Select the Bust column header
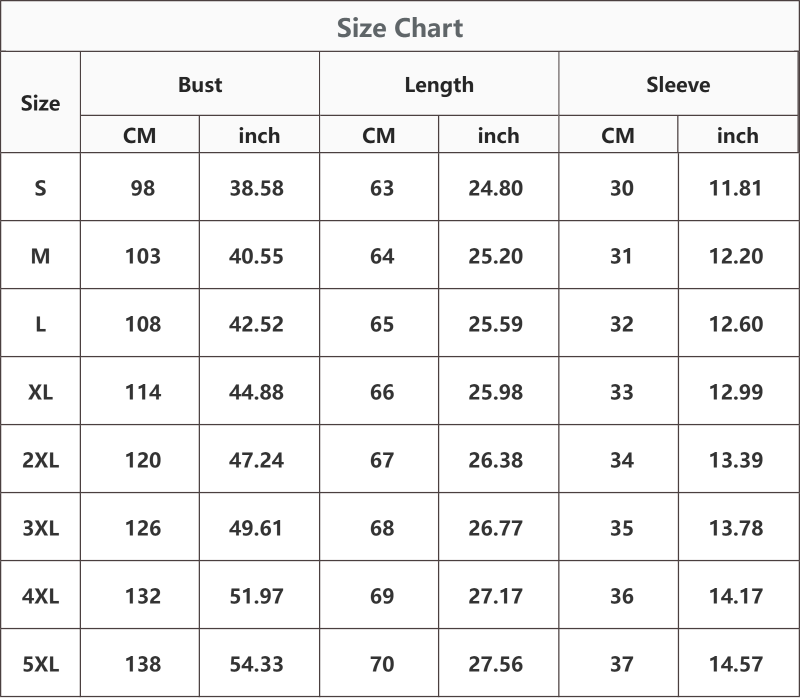 200,85
